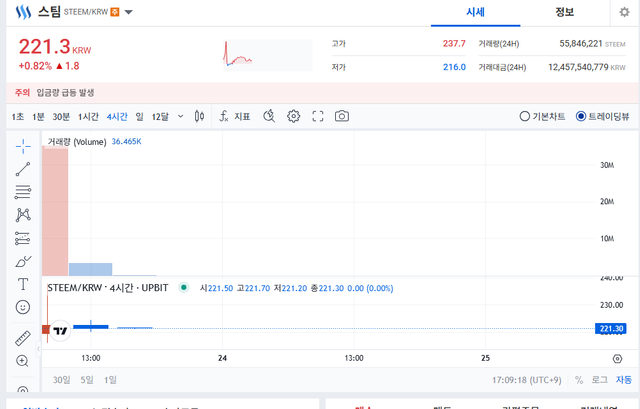The height and width of the screenshot is (409, 640).
Task: Switch to the 정보 tab
Action: coord(564,12)
